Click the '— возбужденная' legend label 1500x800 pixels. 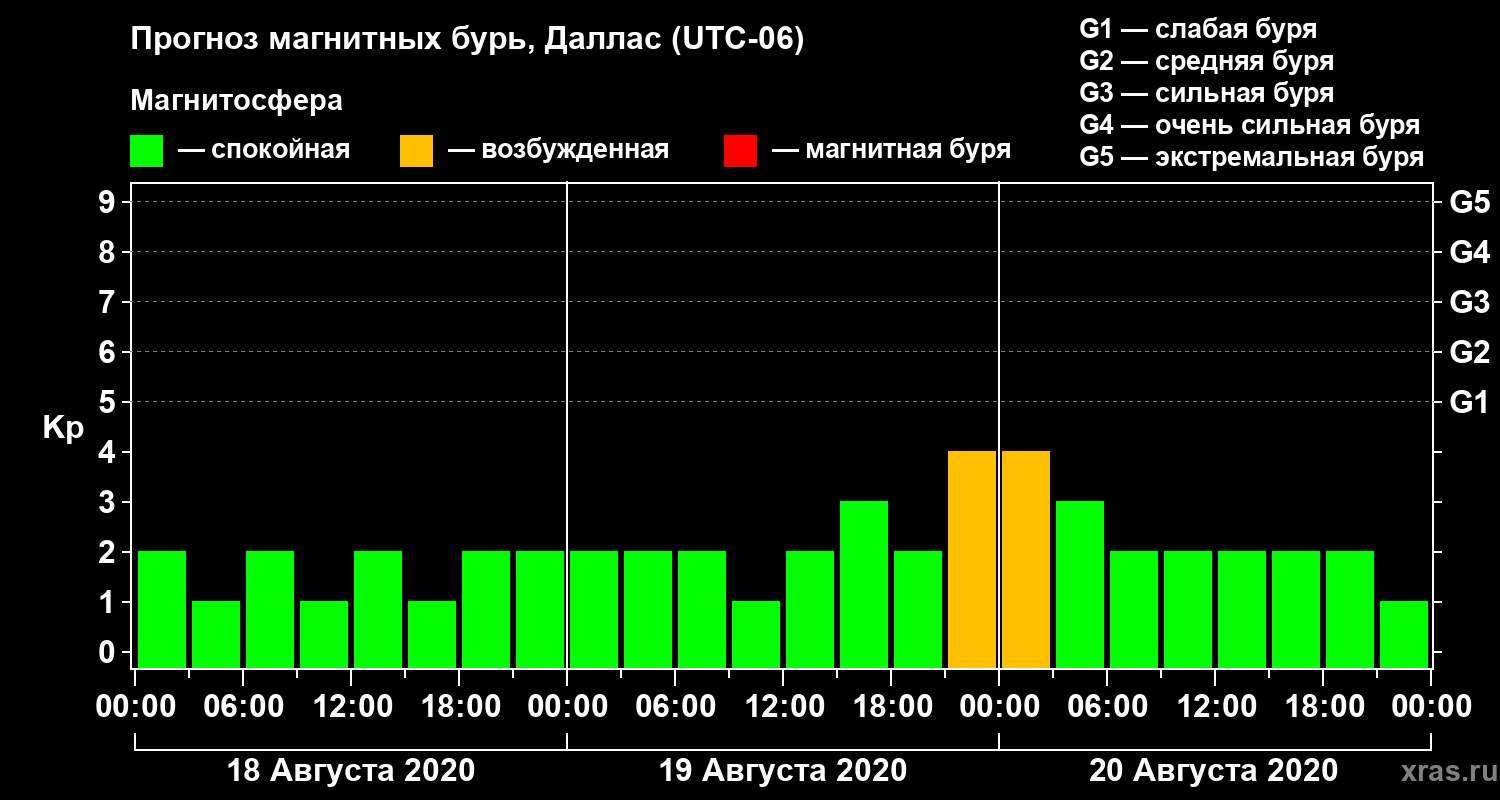tap(558, 150)
